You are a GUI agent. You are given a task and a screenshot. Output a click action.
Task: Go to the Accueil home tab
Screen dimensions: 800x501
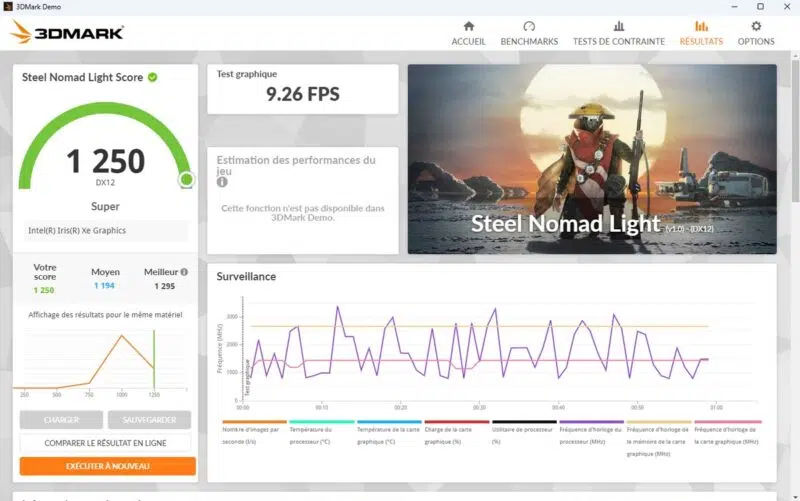pos(468,34)
